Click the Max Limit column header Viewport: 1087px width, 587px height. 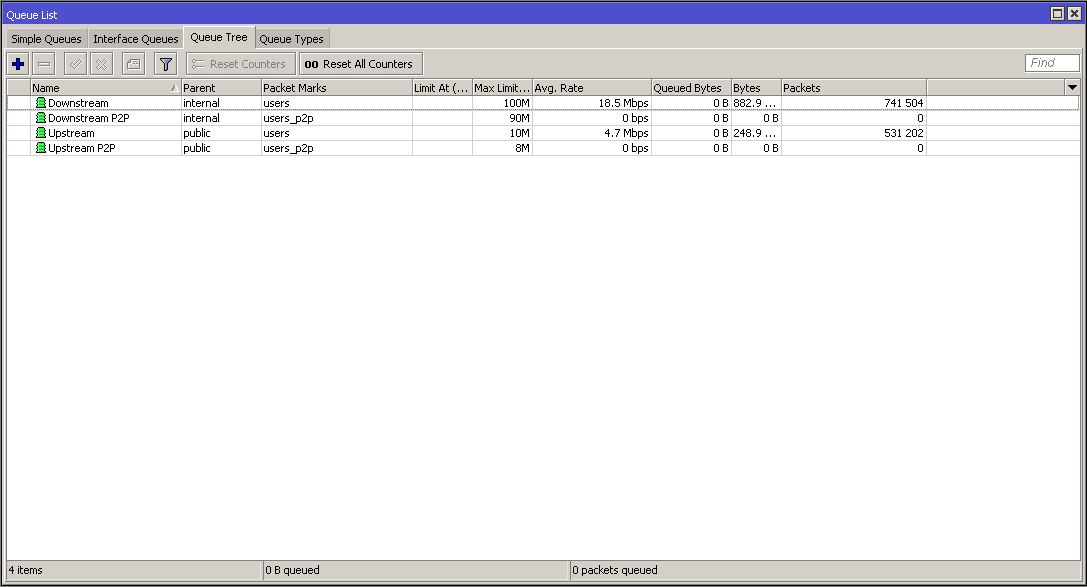pyautogui.click(x=502, y=88)
